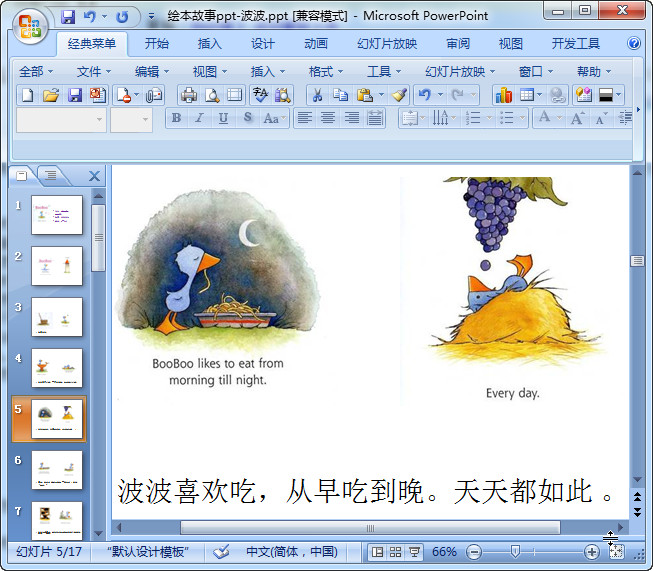Click the Copy icon
The height and width of the screenshot is (571, 653).
pos(340,95)
